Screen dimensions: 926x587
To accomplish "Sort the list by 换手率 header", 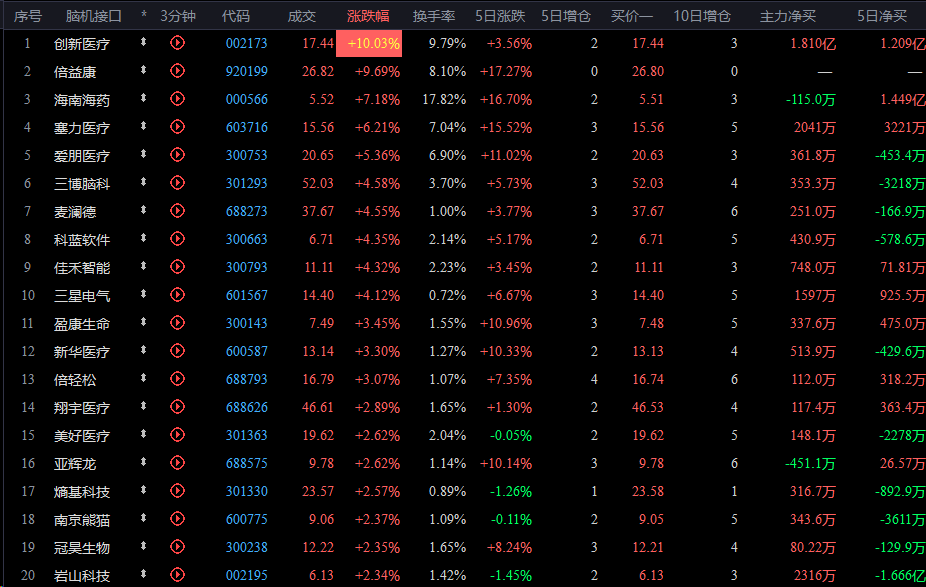I will [434, 16].
